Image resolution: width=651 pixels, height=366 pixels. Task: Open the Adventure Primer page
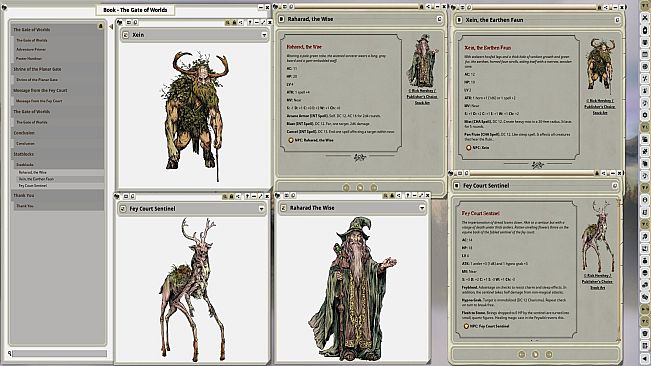click(x=31, y=49)
